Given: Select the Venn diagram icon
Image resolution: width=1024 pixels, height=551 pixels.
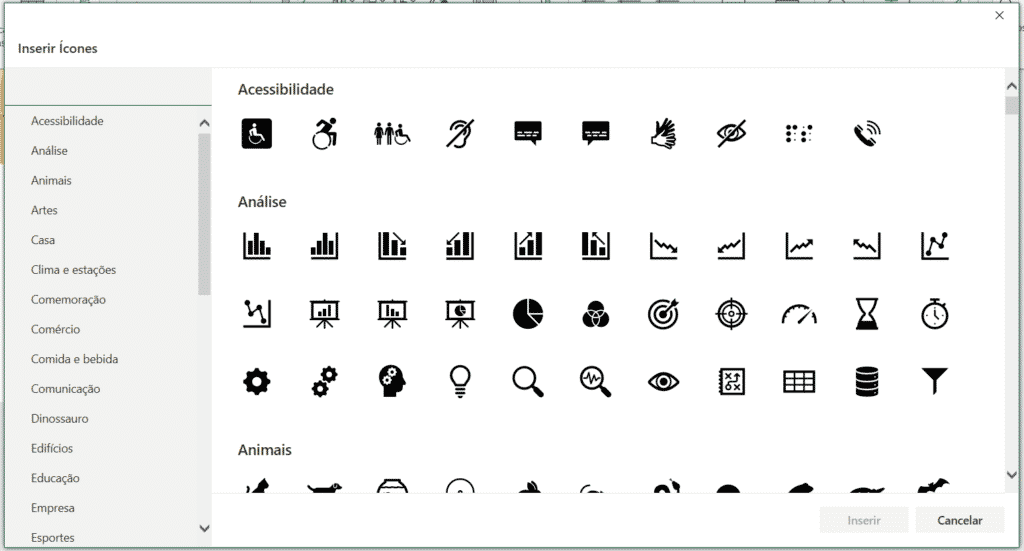Looking at the screenshot, I should click(595, 314).
